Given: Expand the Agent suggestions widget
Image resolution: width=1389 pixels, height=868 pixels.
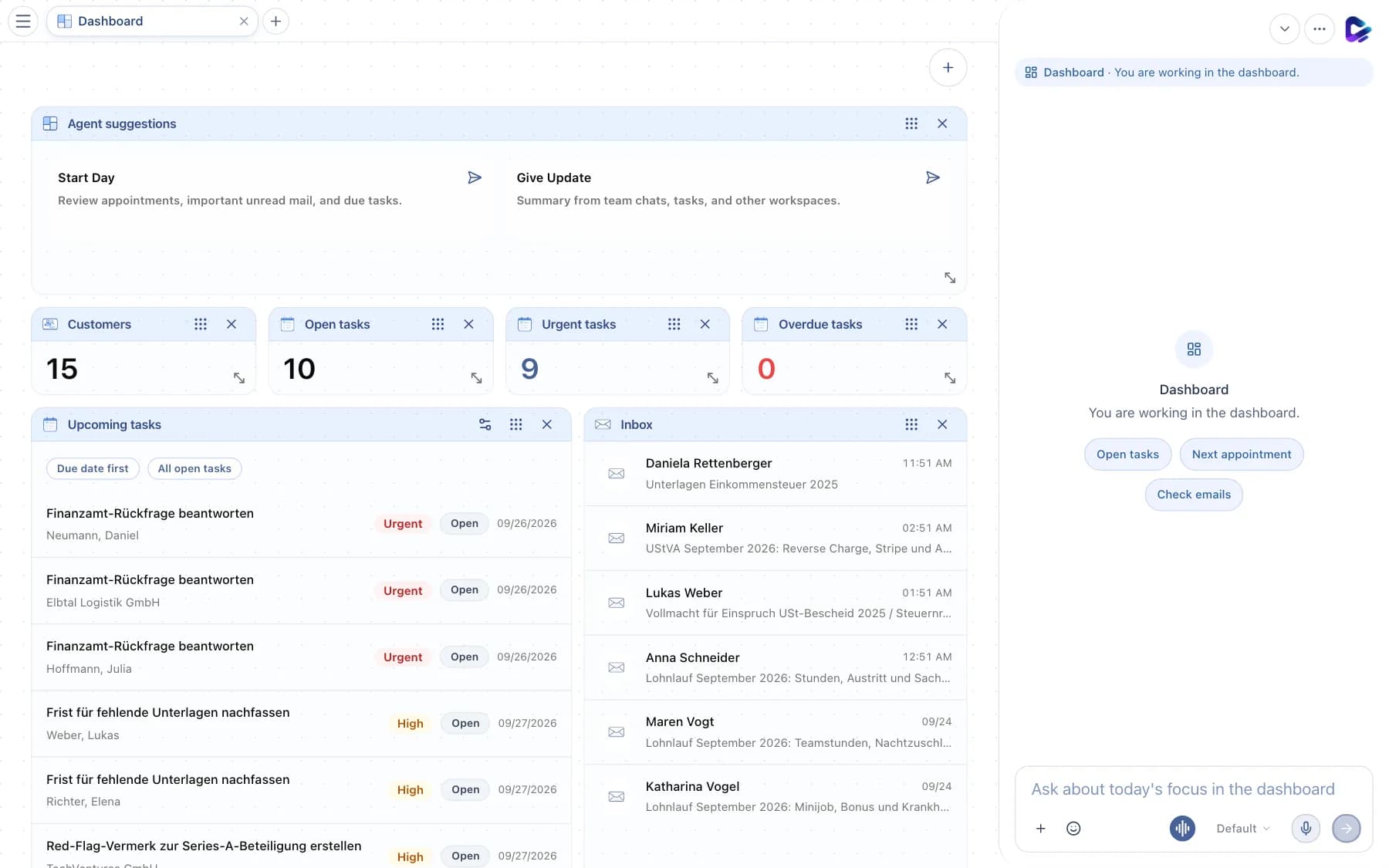Looking at the screenshot, I should 950,278.
